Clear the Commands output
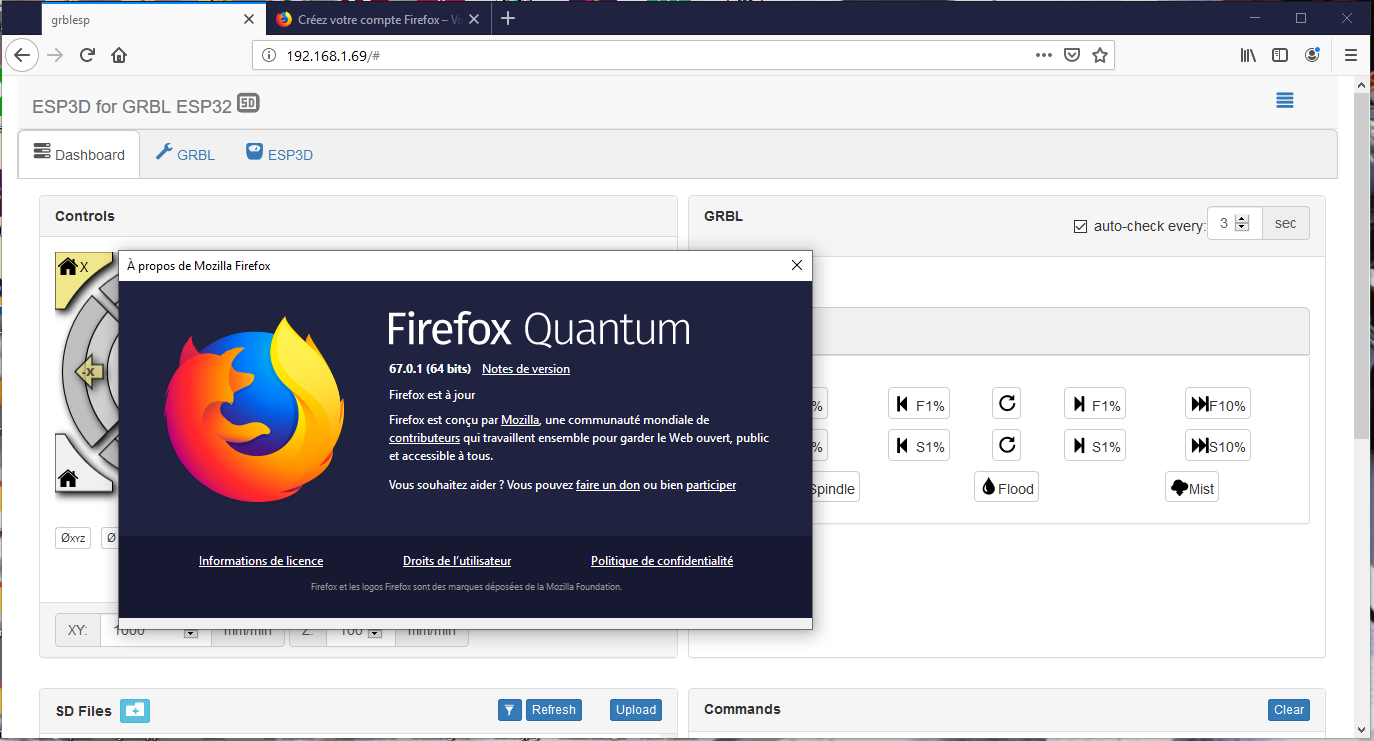Screen dimensions: 1374x741 tap(1288, 710)
